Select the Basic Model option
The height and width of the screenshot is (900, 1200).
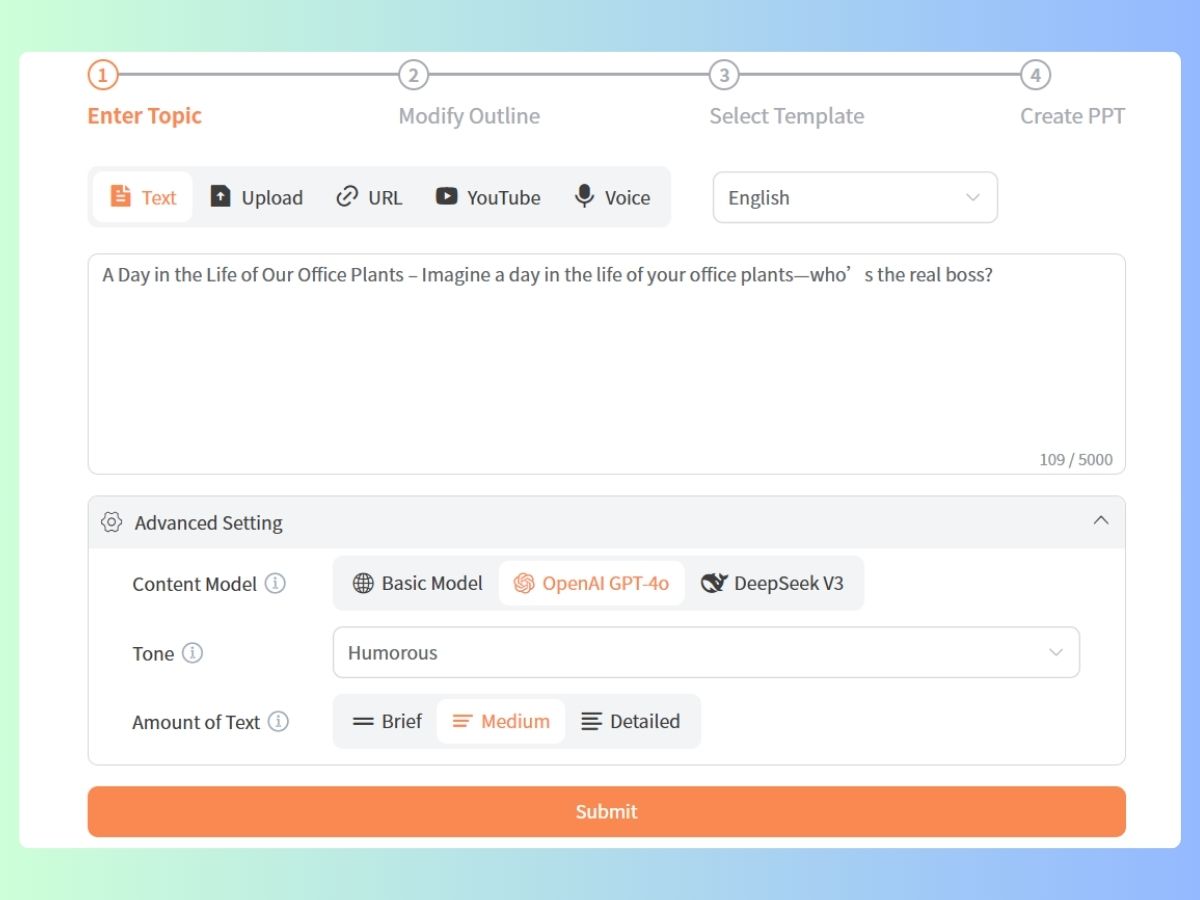coord(417,583)
